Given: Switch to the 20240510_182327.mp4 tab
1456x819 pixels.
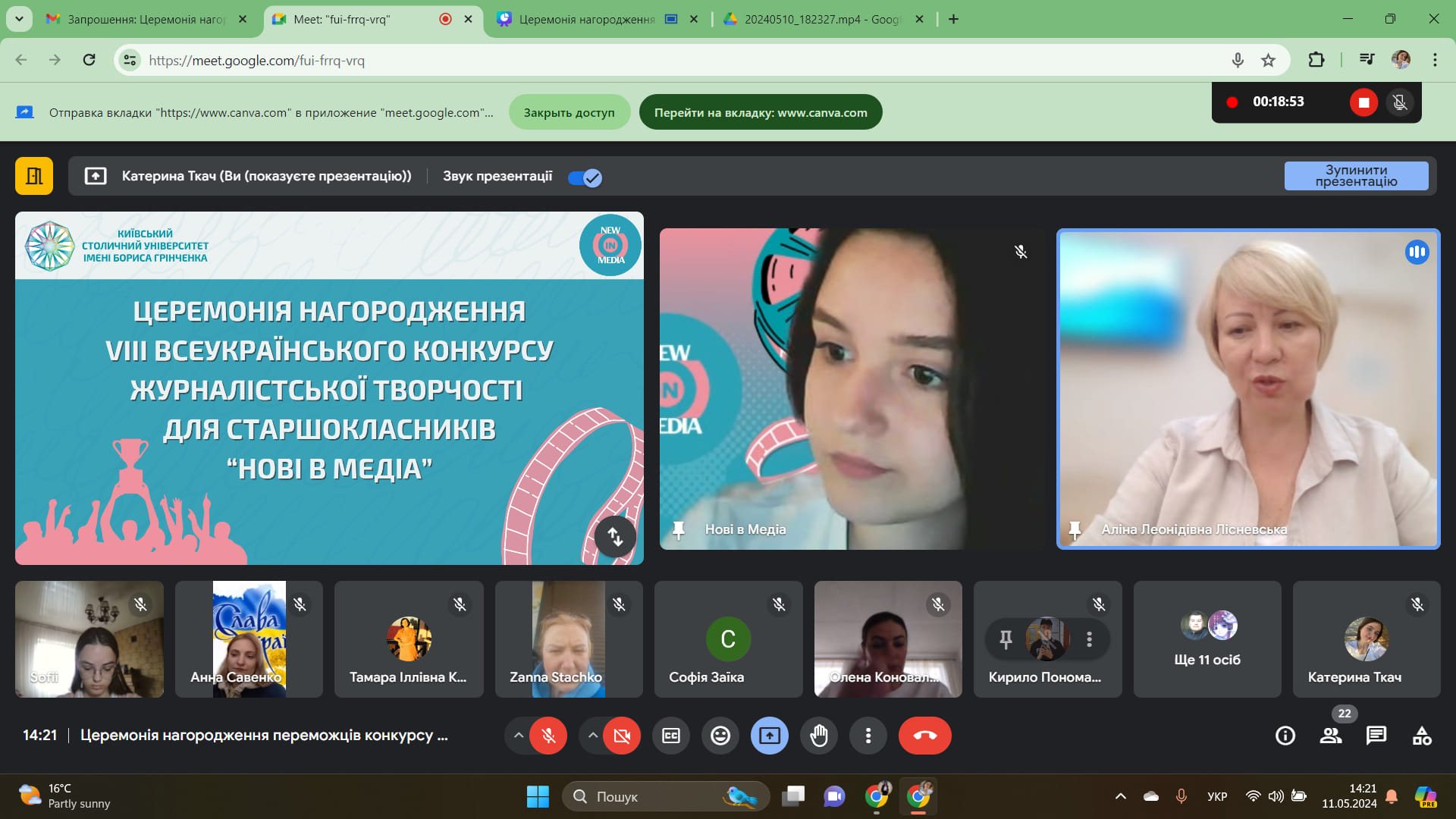Looking at the screenshot, I should pyautogui.click(x=819, y=19).
